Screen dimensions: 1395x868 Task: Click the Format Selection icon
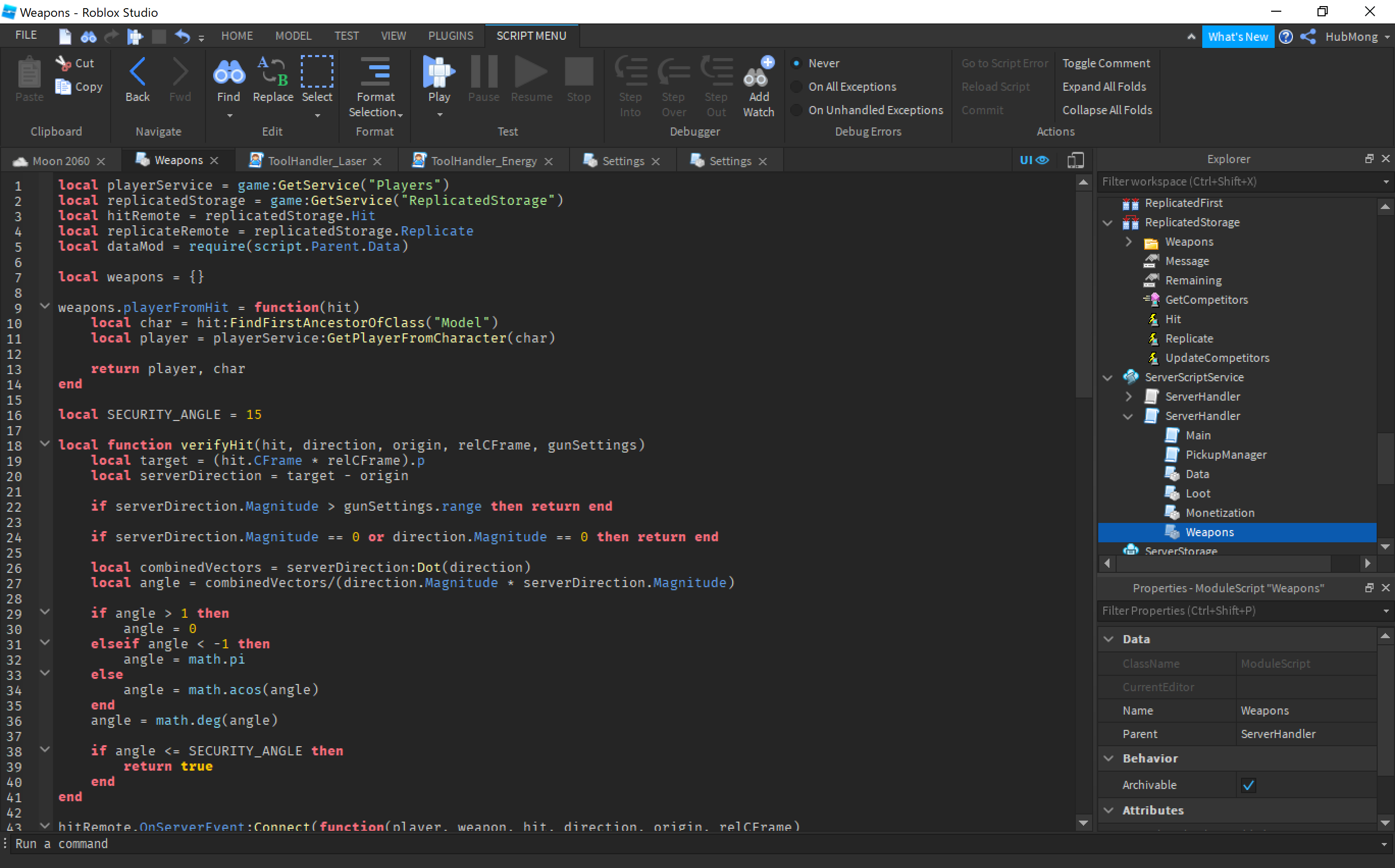(x=375, y=73)
